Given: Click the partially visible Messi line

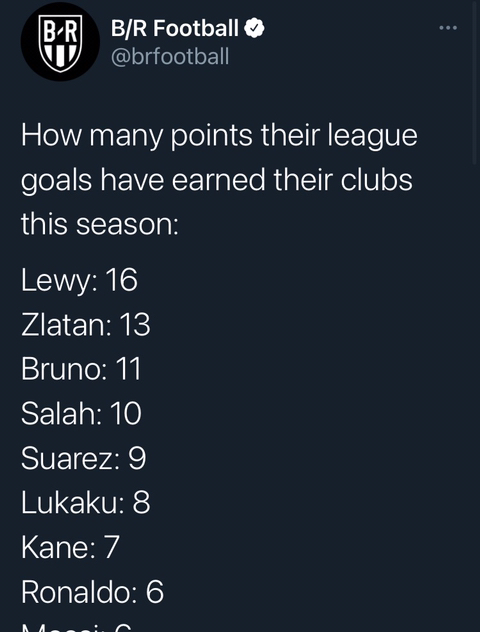Looking at the screenshot, I should pos(77,627).
